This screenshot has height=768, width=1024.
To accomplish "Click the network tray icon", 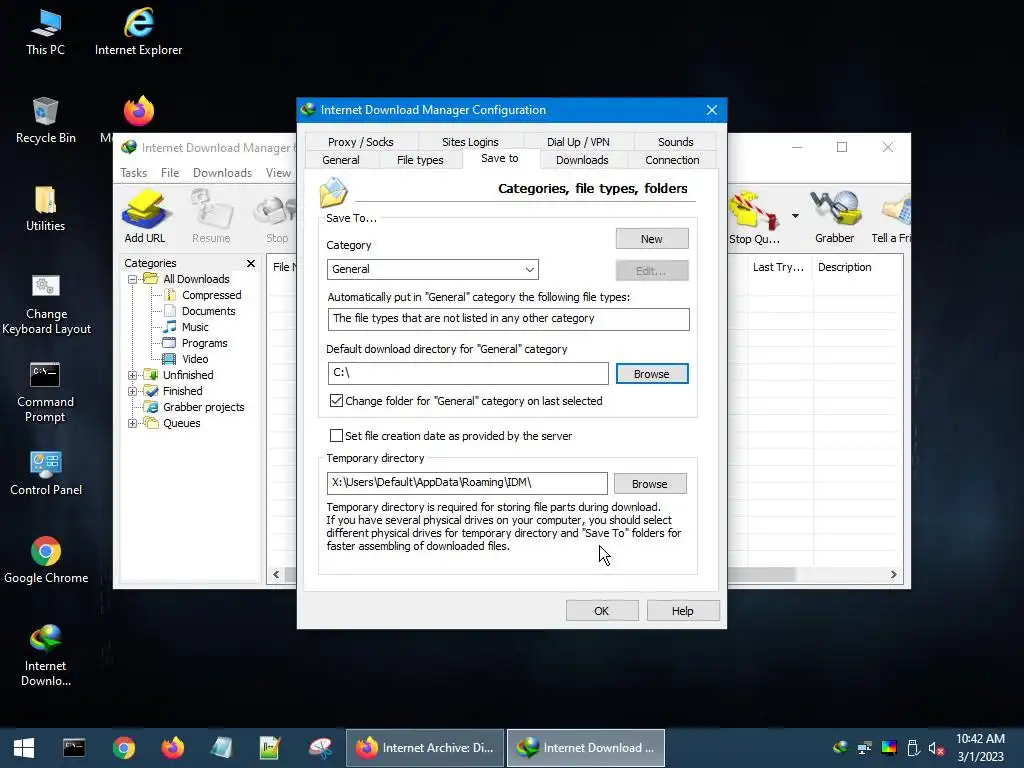I will [865, 748].
